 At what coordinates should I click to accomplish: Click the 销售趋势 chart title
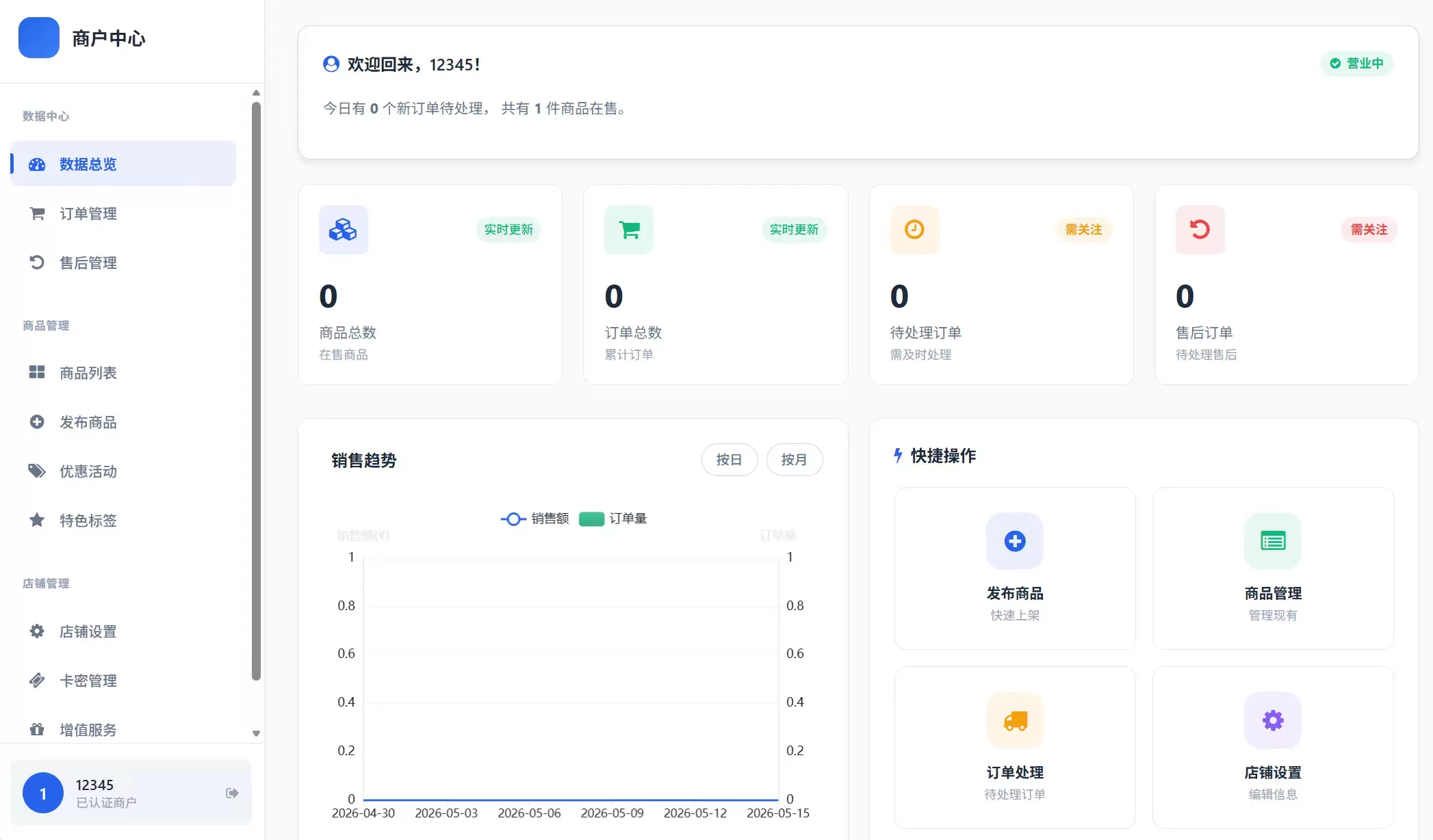(x=364, y=460)
